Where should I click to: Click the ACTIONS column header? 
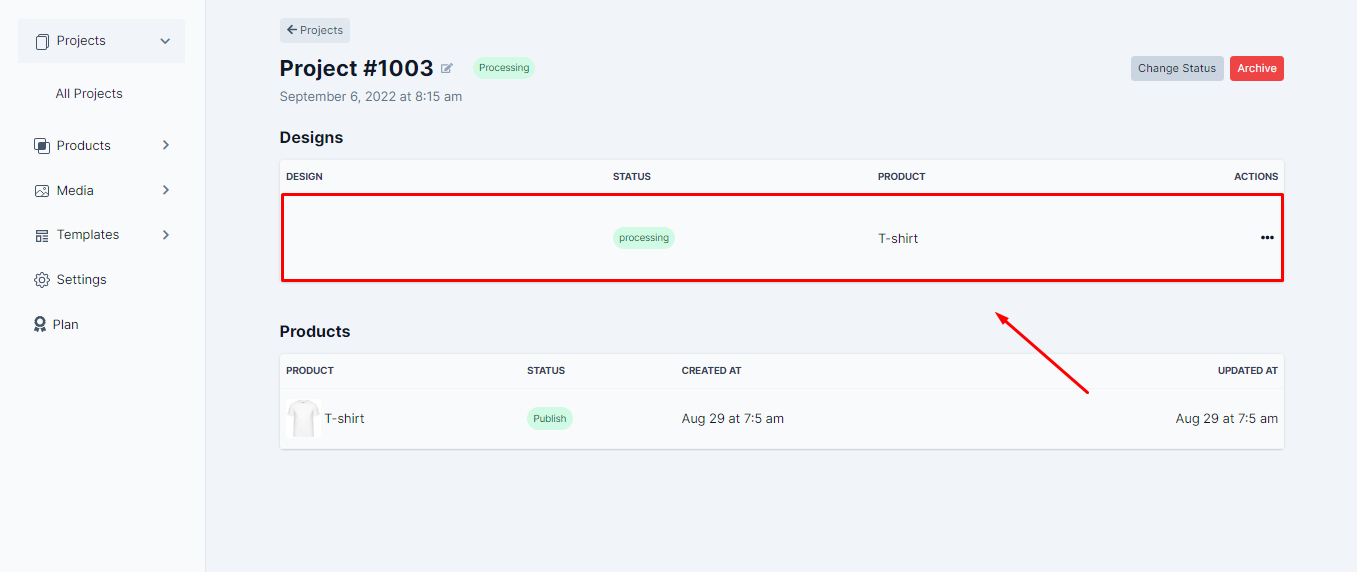(x=1256, y=176)
